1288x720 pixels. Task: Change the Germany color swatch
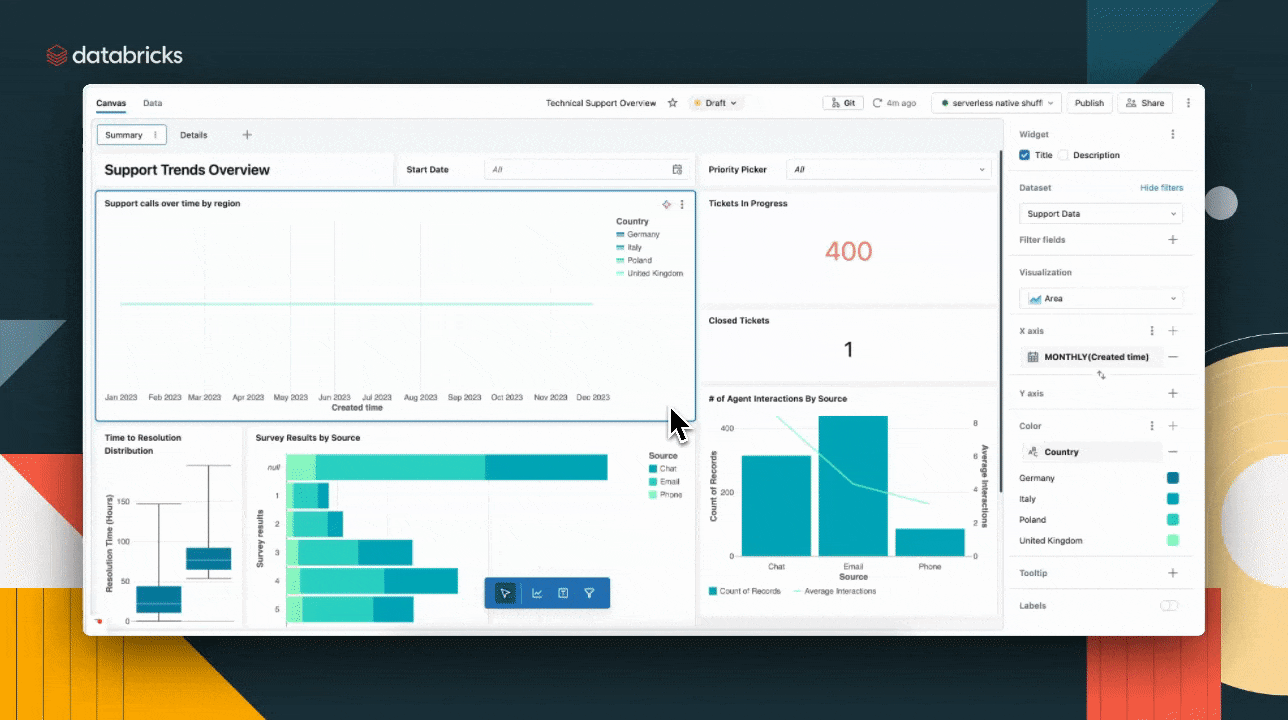(x=1172, y=478)
